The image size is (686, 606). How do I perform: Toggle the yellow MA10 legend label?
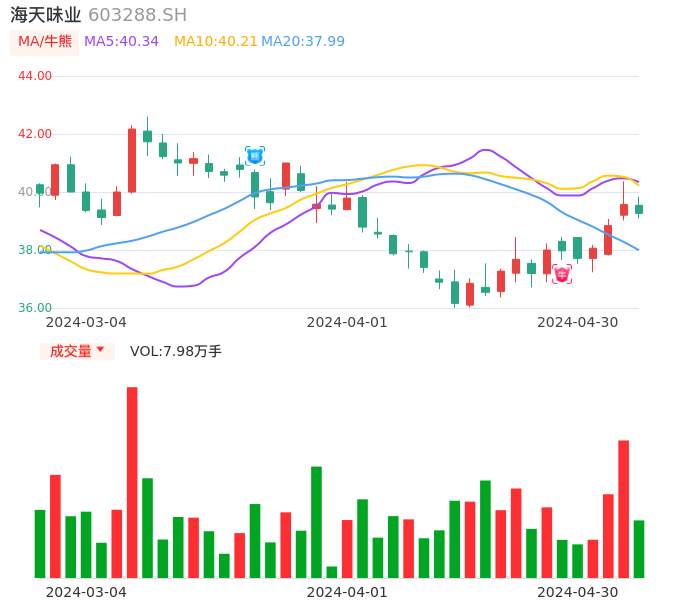[x=215, y=42]
